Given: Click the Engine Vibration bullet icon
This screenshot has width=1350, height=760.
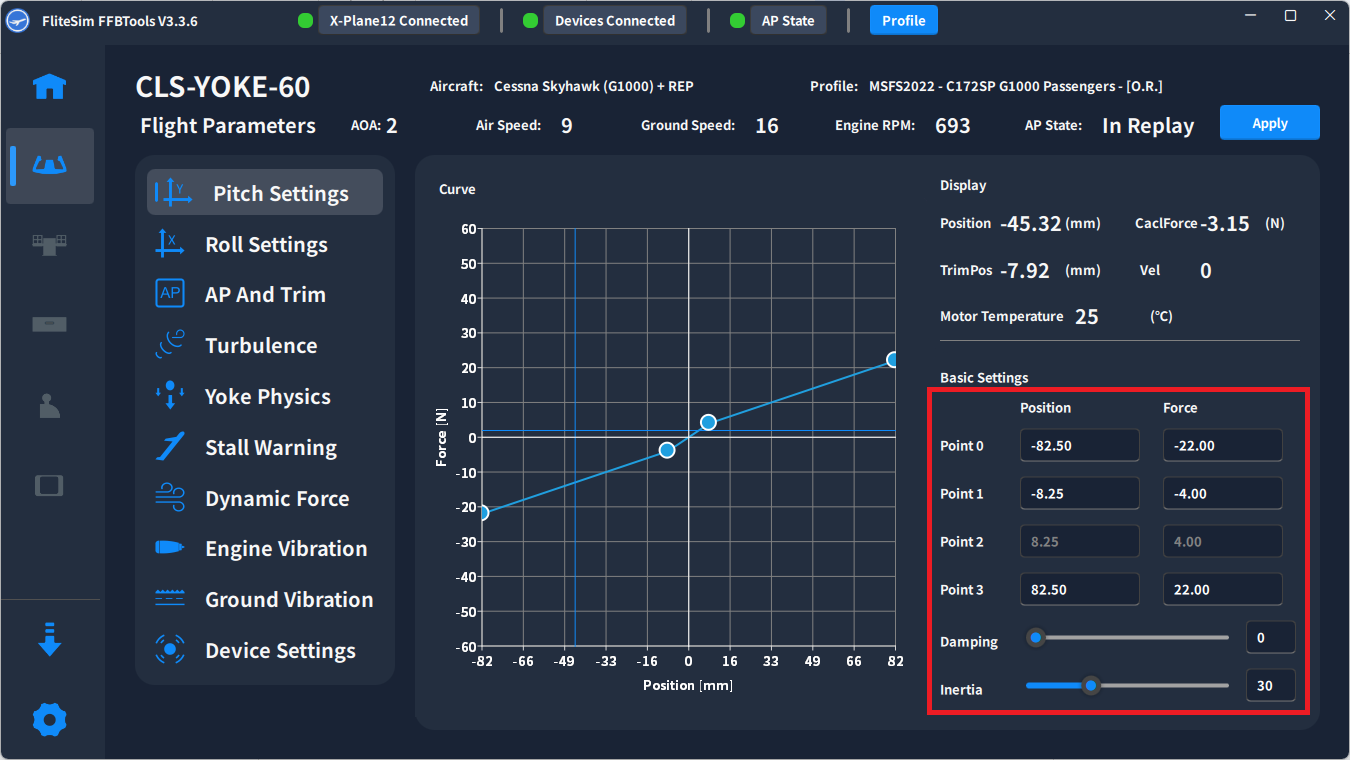Looking at the screenshot, I should [170, 547].
